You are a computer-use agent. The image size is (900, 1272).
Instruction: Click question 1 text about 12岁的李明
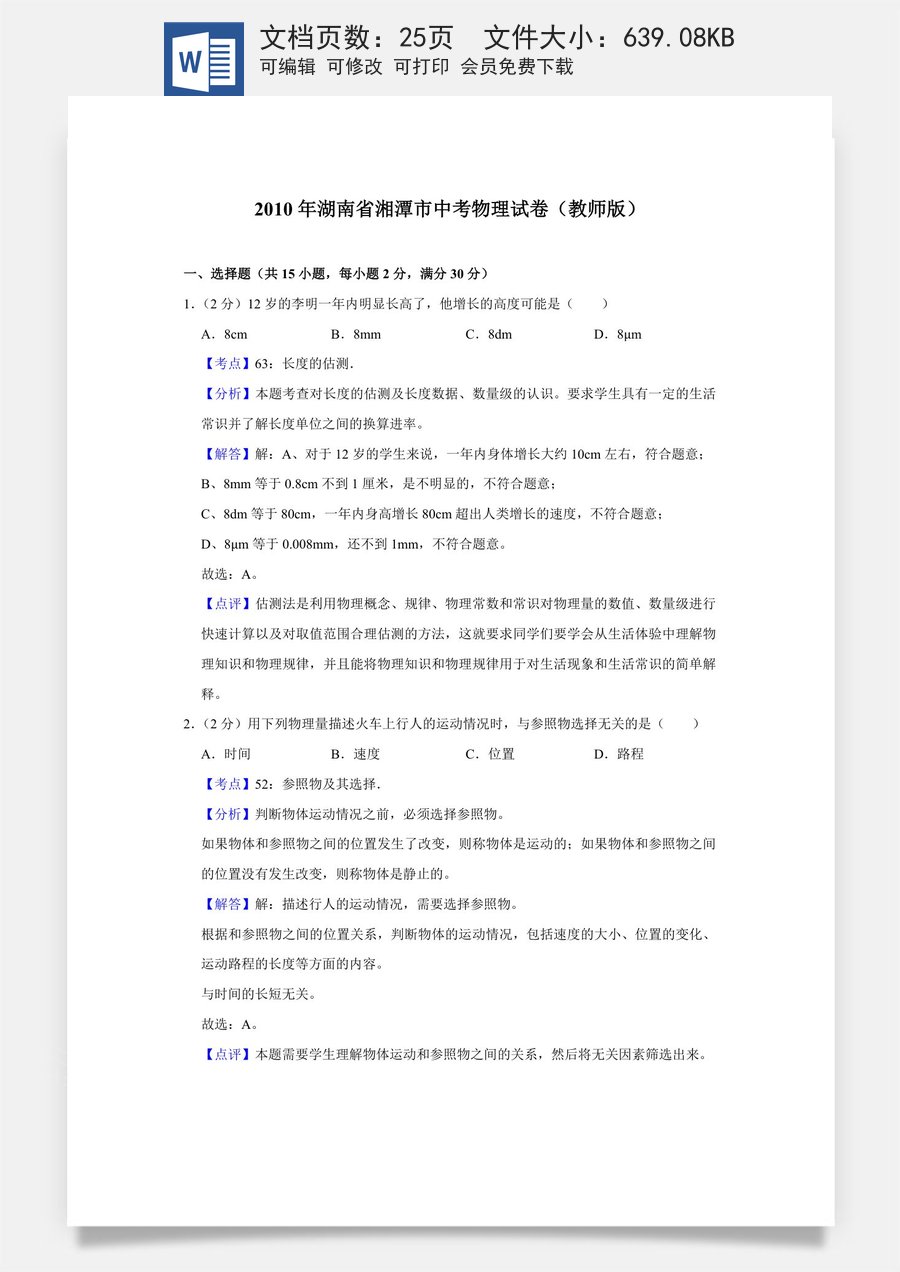396,304
